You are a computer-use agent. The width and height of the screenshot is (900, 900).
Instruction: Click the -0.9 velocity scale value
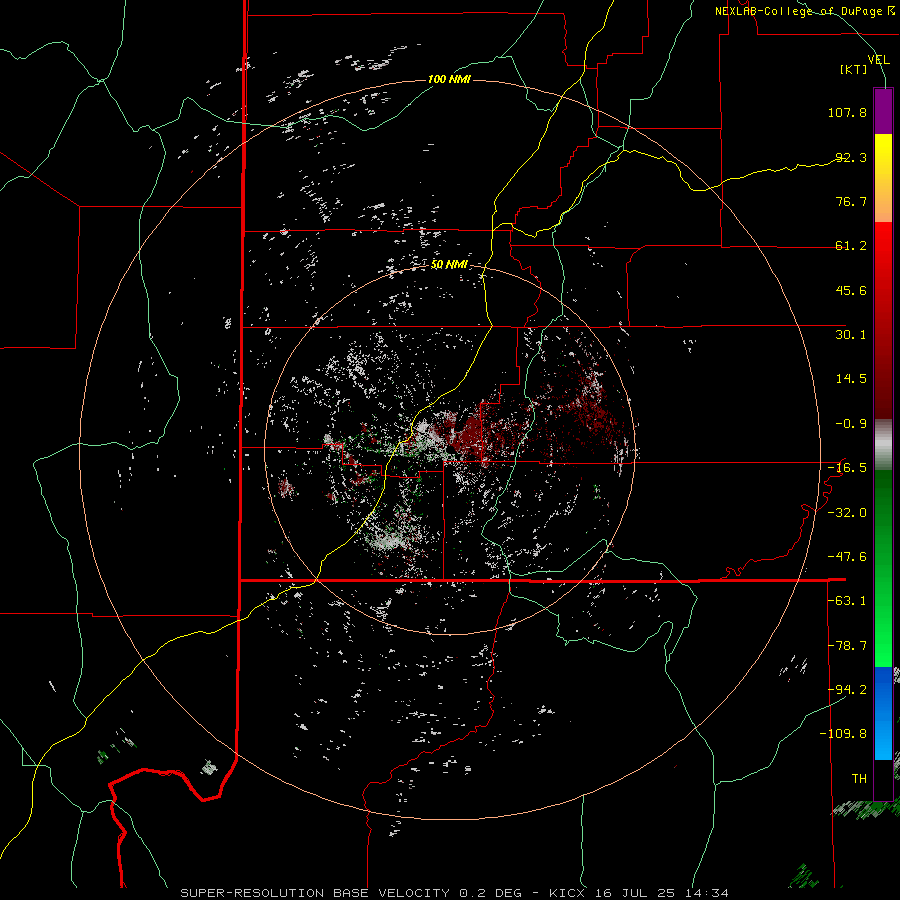[x=851, y=424]
